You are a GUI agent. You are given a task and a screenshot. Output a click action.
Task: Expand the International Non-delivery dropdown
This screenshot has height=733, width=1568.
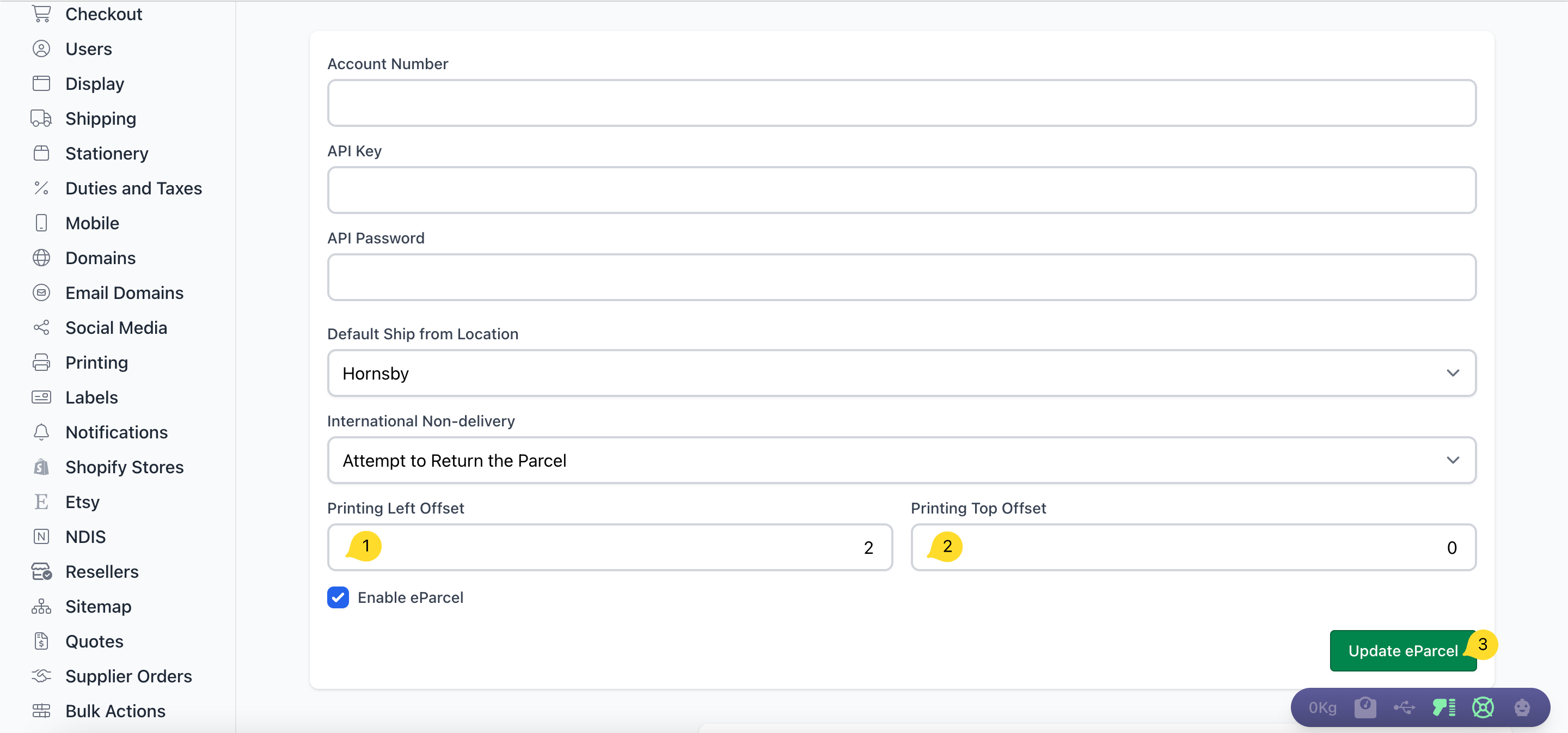(902, 460)
